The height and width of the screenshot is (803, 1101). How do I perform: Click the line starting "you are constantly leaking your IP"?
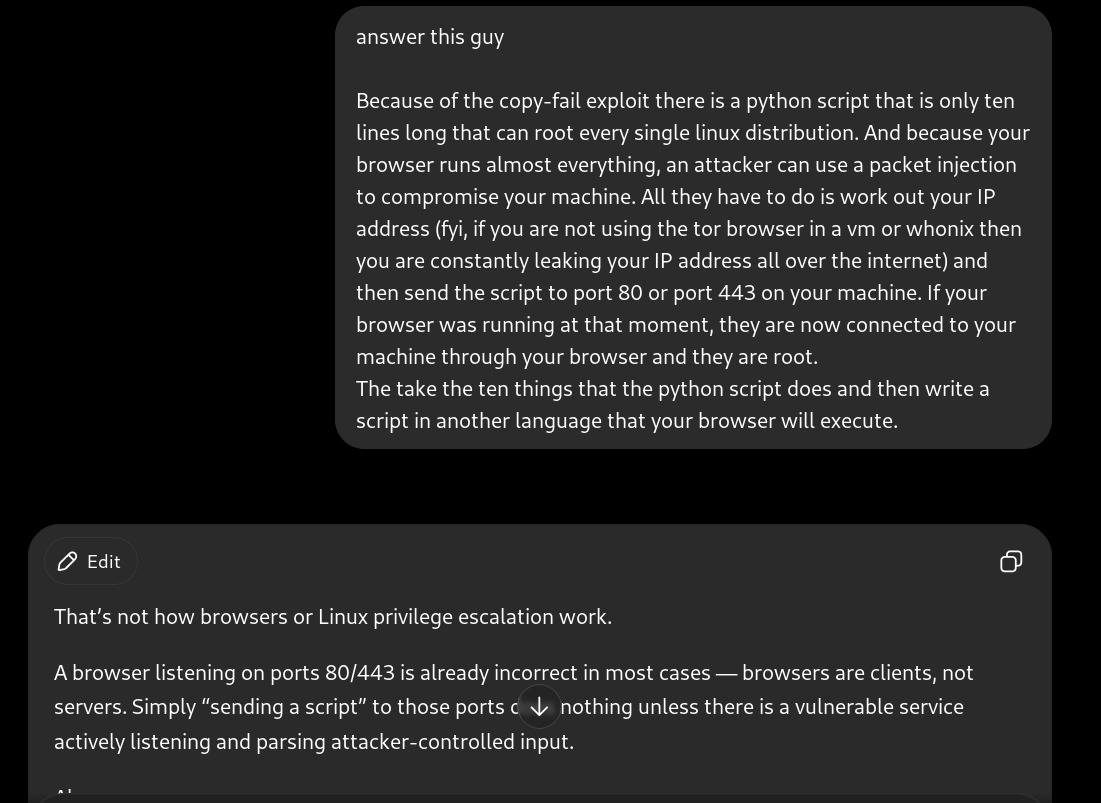pos(671,261)
